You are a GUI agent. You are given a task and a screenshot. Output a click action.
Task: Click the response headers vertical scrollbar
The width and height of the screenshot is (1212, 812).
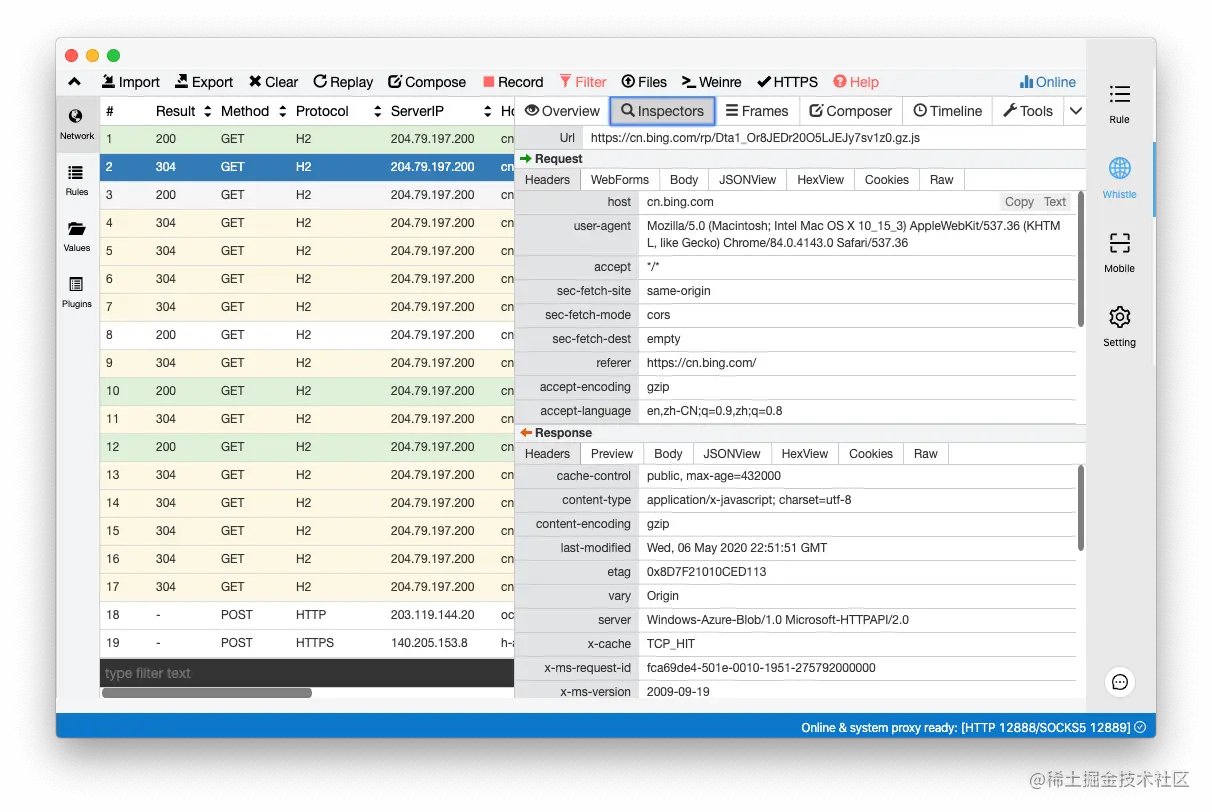pos(1081,507)
